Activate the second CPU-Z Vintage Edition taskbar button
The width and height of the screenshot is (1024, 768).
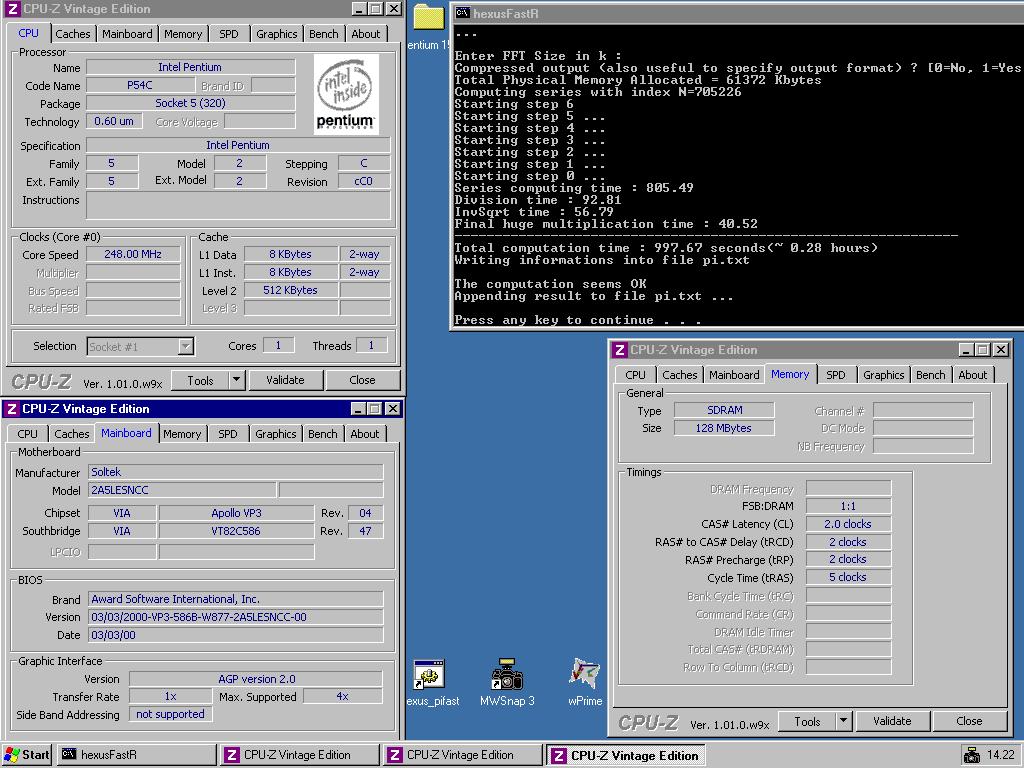(x=463, y=755)
